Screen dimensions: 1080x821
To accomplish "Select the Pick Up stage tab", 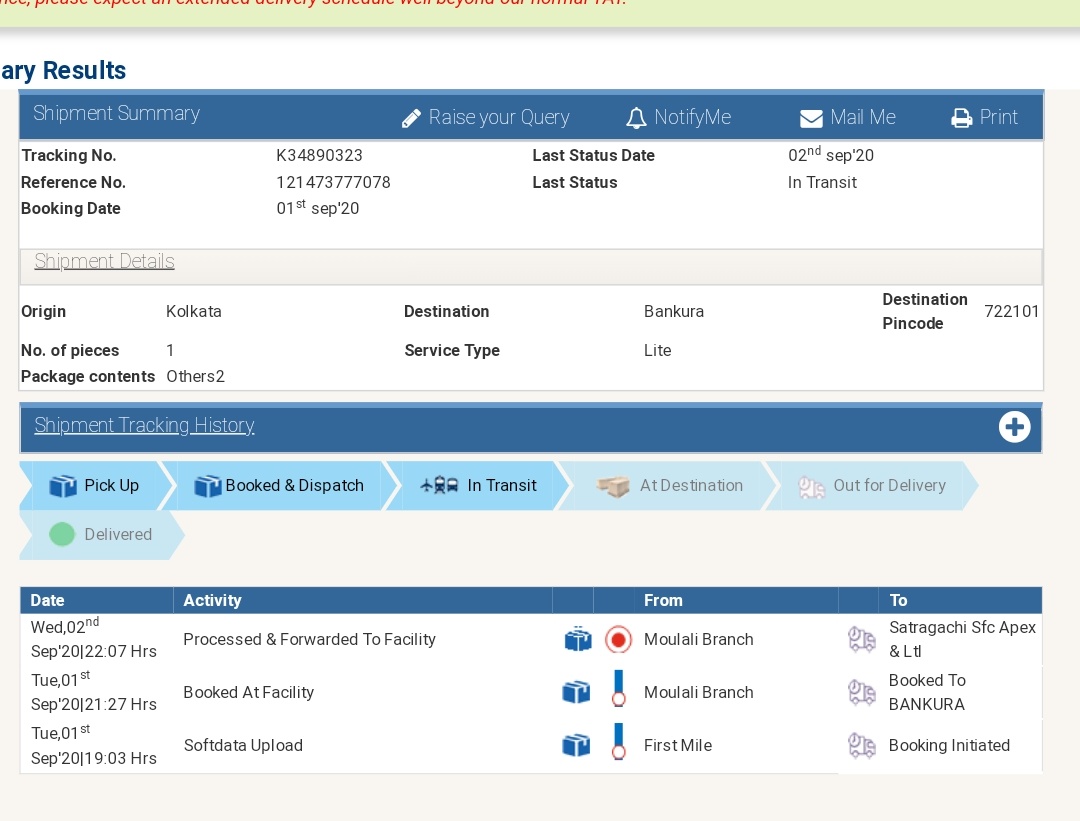I will point(96,486).
